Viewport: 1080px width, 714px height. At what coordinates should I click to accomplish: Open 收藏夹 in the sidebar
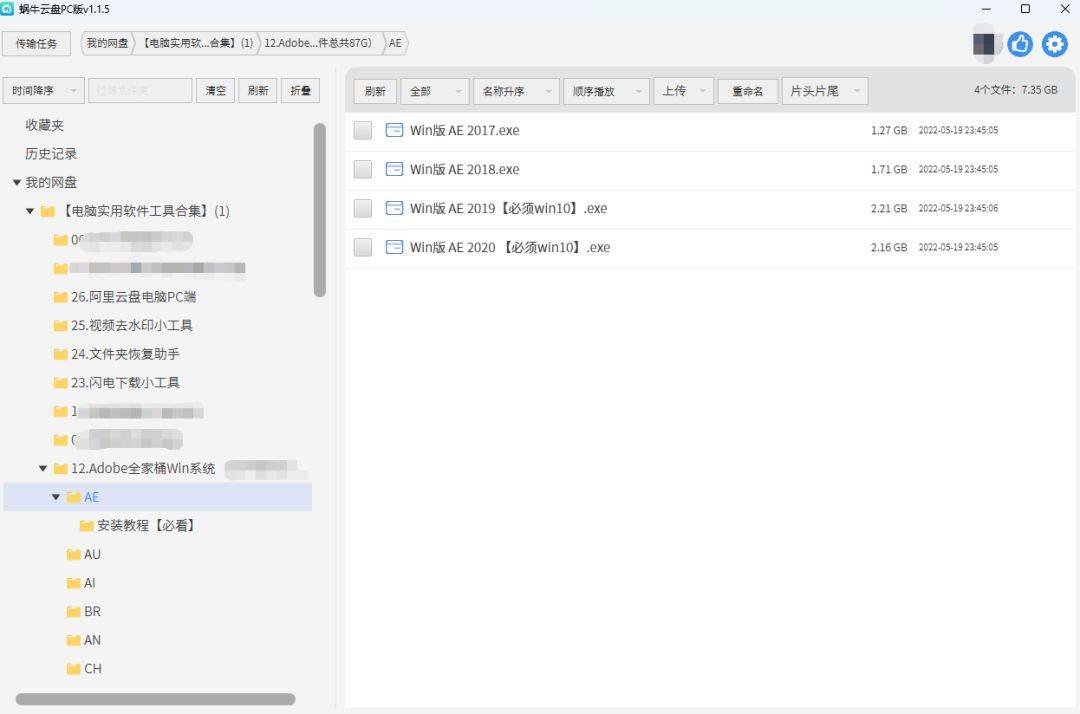[45, 125]
